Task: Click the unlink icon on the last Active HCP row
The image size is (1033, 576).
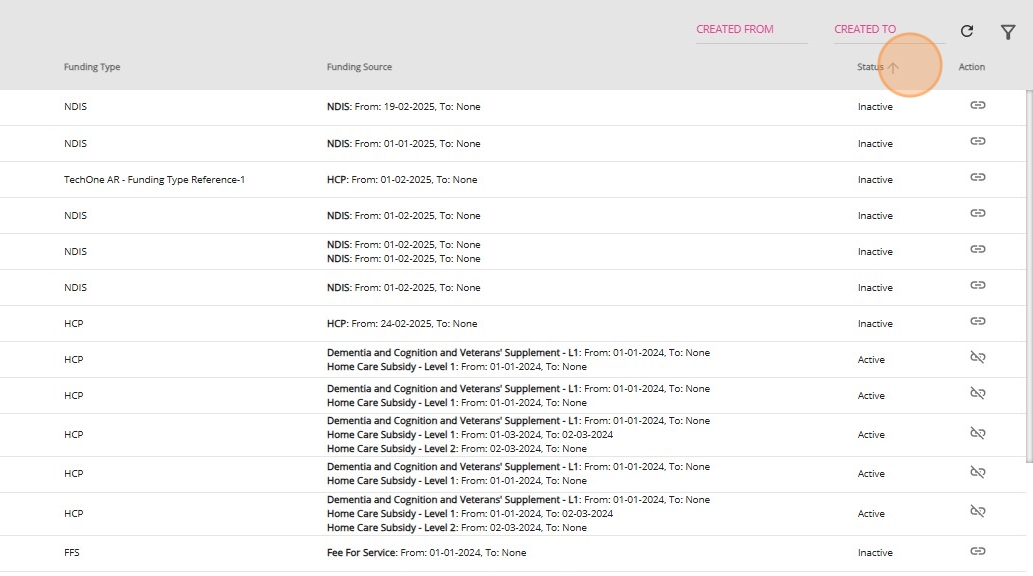Action: pos(978,511)
